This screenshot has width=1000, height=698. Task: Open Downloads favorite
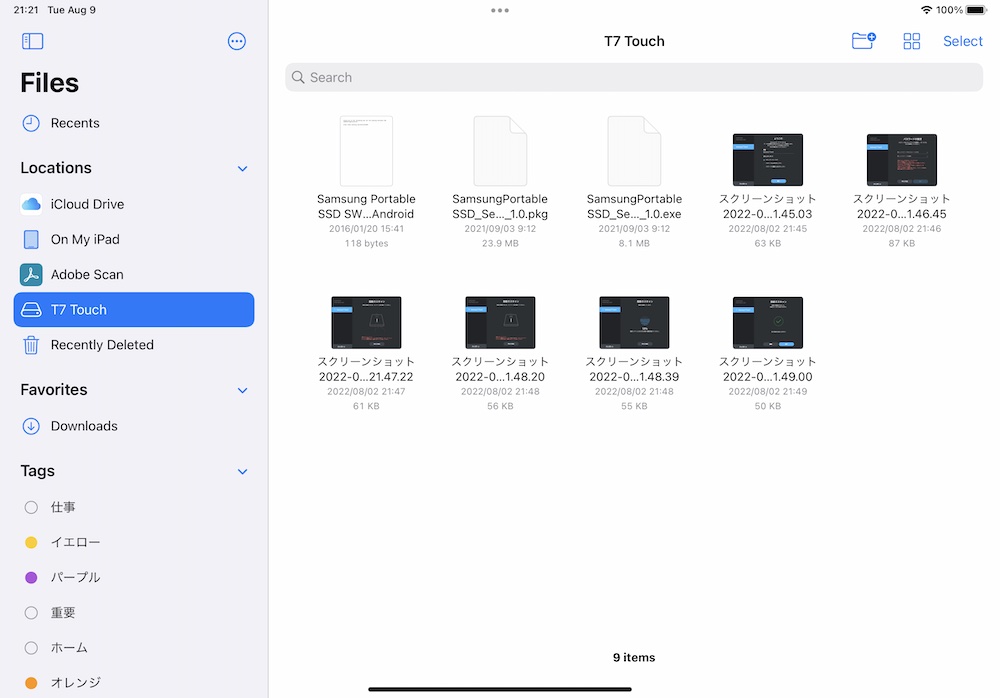coord(133,426)
